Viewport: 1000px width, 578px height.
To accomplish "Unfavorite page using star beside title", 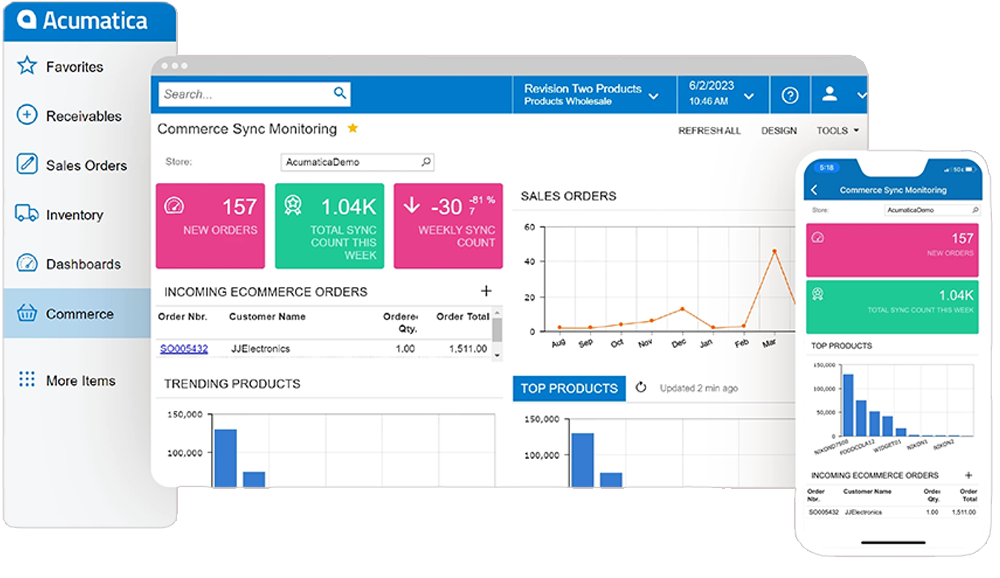I will [x=353, y=128].
